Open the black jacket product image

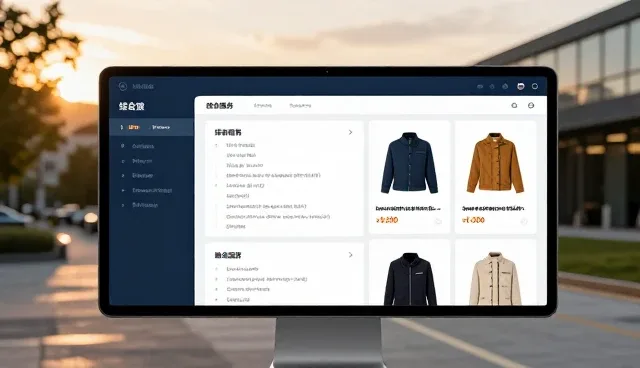point(410,279)
